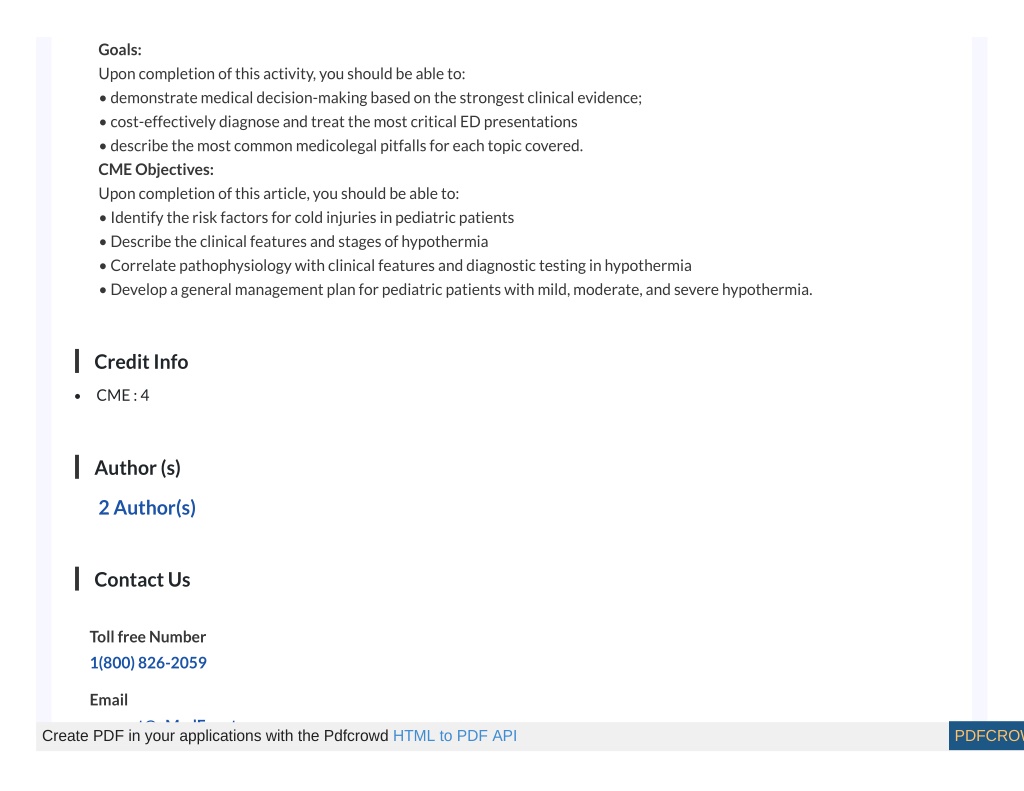1024x791 pixels.
Task: Click the CME Objectives: bold label
Action: (x=156, y=169)
